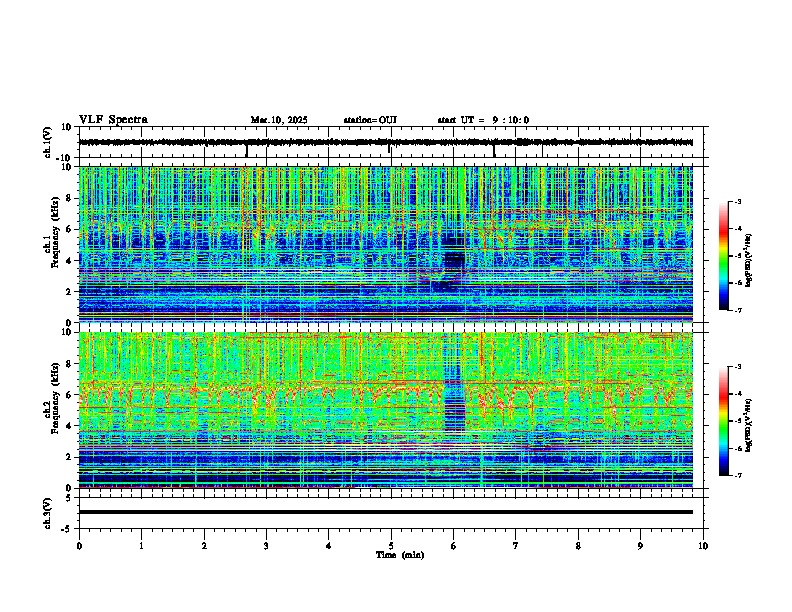Screen dimensions: 792x612
Task: Click time axis tick label "8"
Action: pyautogui.click(x=578, y=546)
